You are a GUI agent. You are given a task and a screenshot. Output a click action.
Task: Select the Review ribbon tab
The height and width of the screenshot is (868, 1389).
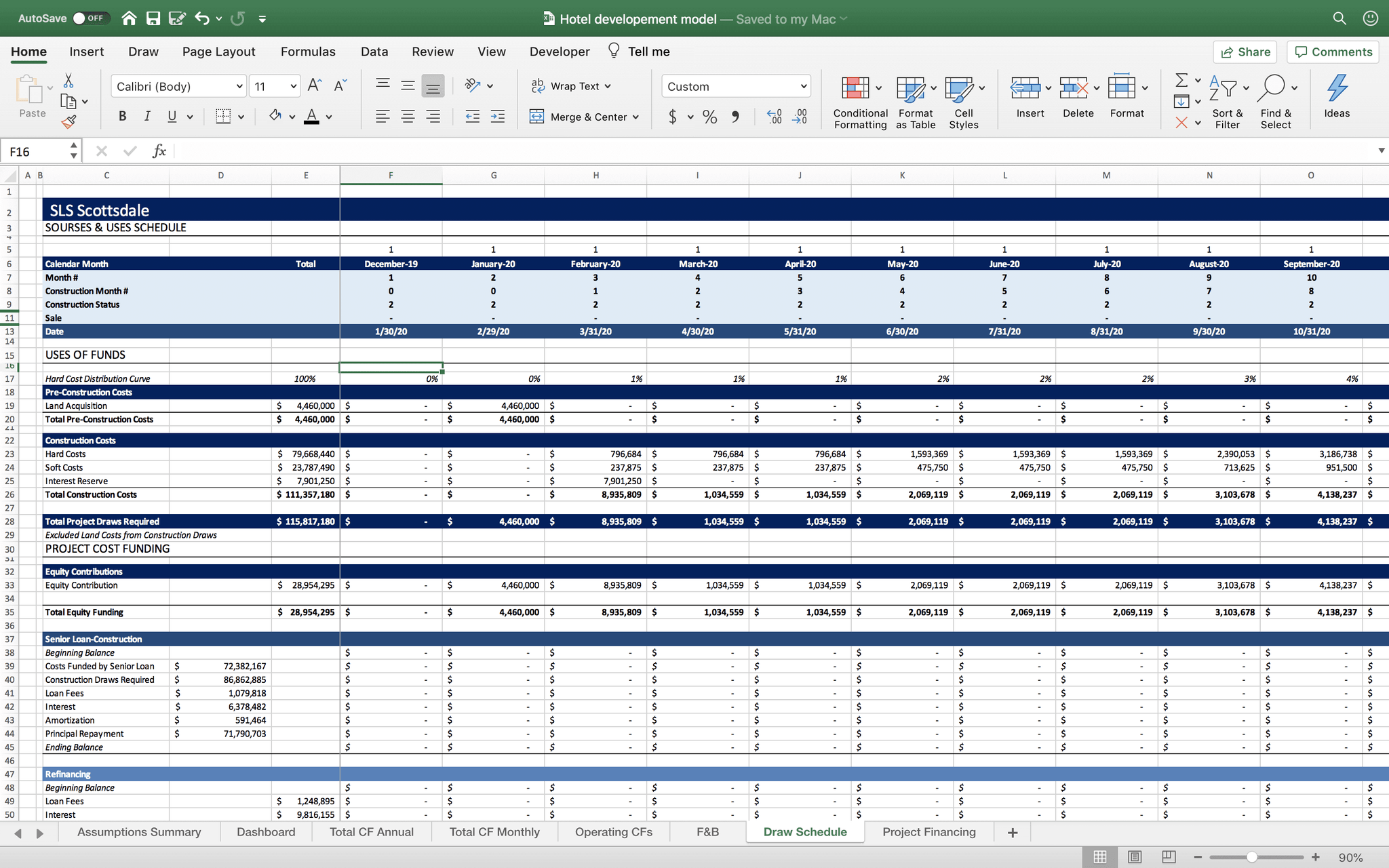(x=433, y=52)
